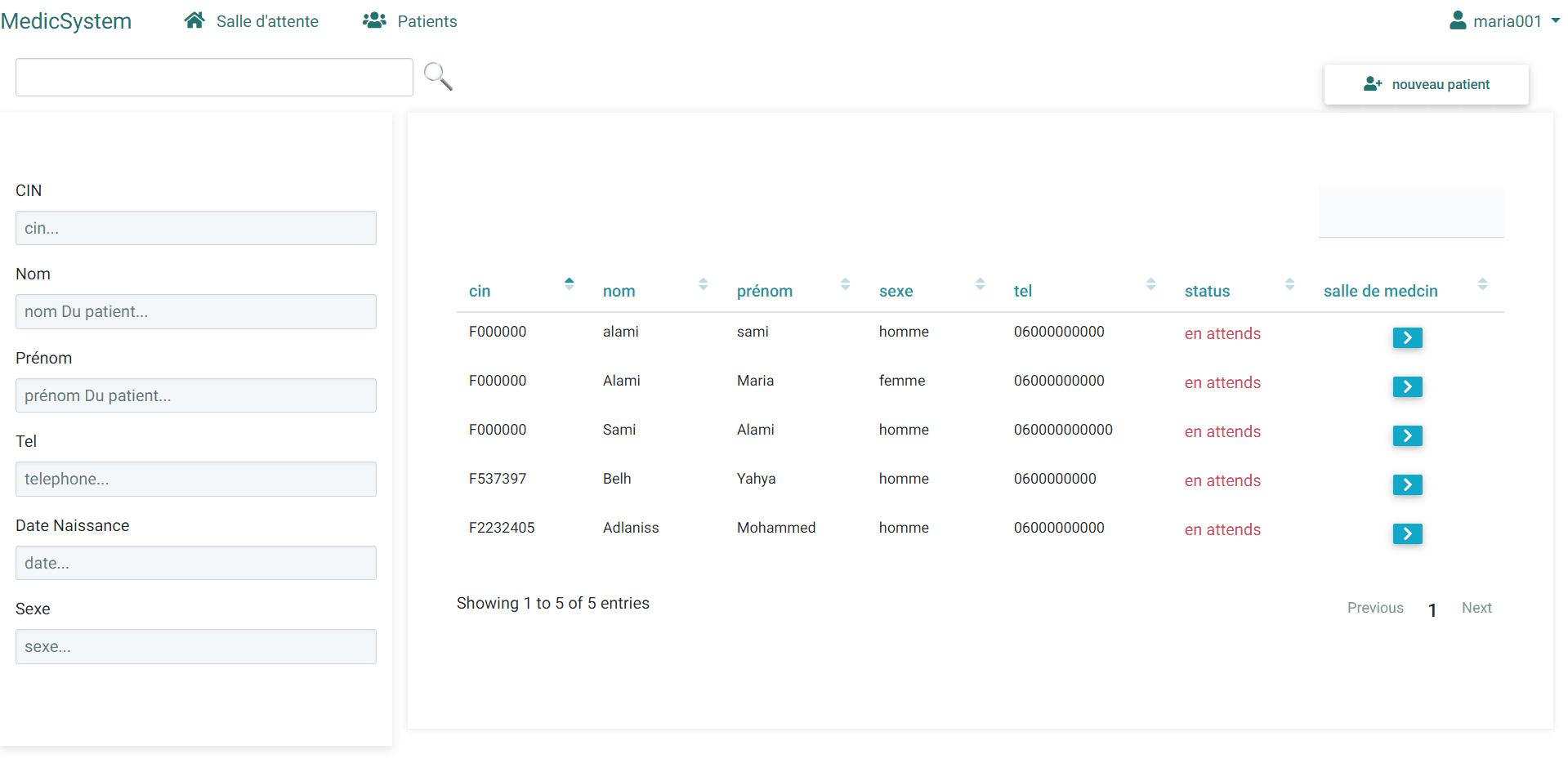Image resolution: width=1568 pixels, height=781 pixels.
Task: Click the prénom cell Yahya
Action: [x=756, y=479]
